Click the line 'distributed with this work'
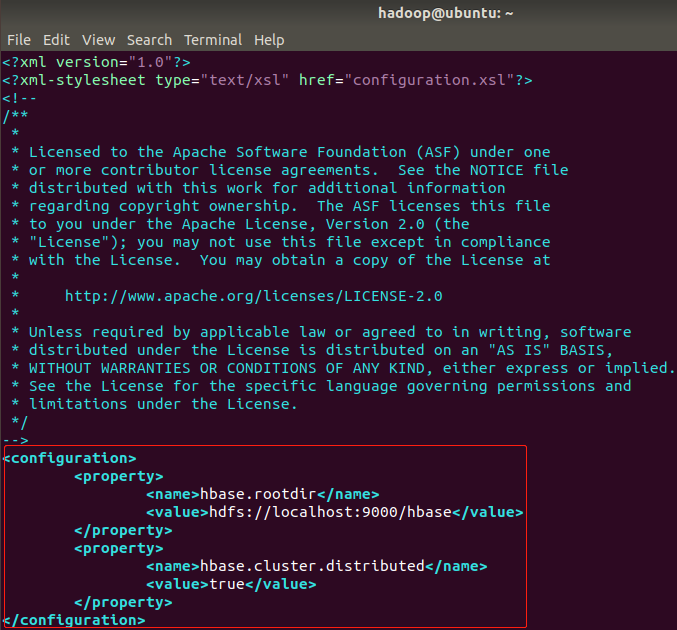 click(x=258, y=188)
